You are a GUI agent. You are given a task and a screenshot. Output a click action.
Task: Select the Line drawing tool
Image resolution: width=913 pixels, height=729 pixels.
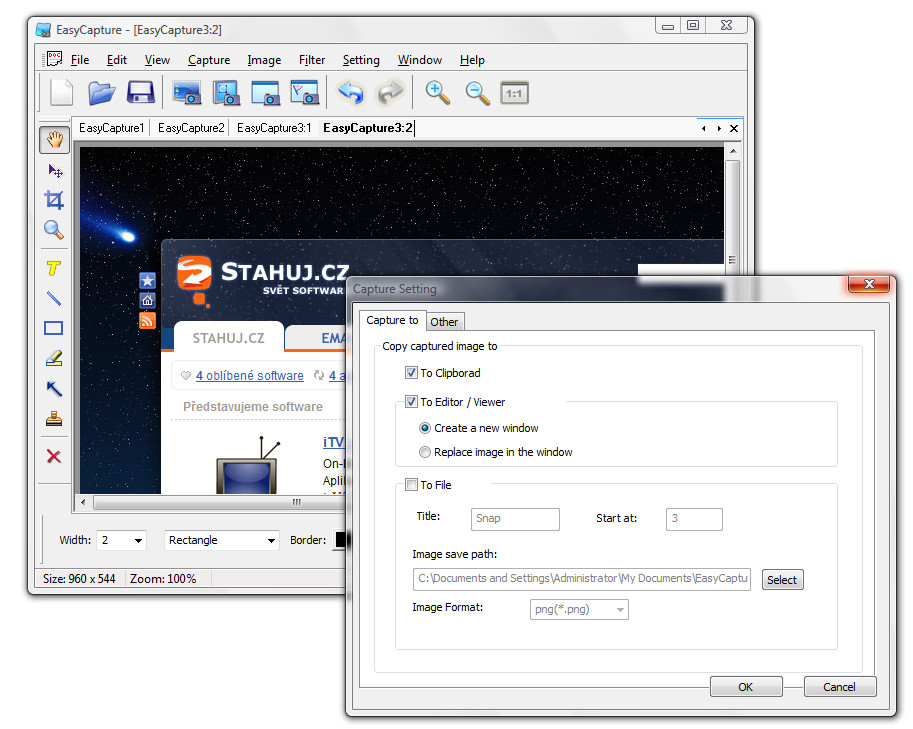tap(54, 298)
